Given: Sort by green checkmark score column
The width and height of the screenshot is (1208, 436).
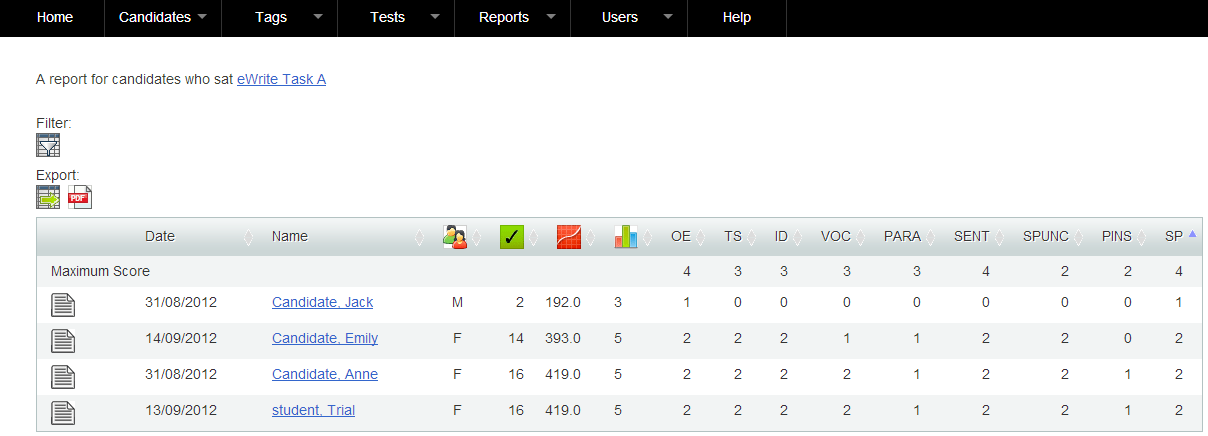Looking at the screenshot, I should pos(512,237).
